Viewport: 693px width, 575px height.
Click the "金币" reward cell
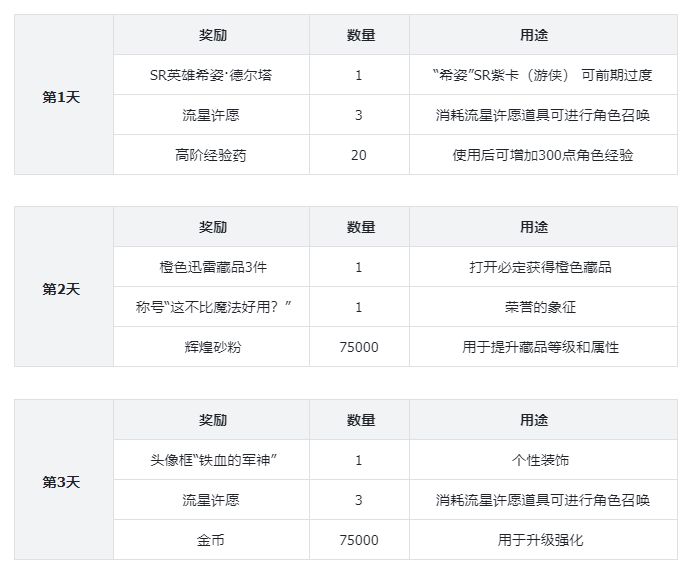click(x=211, y=540)
